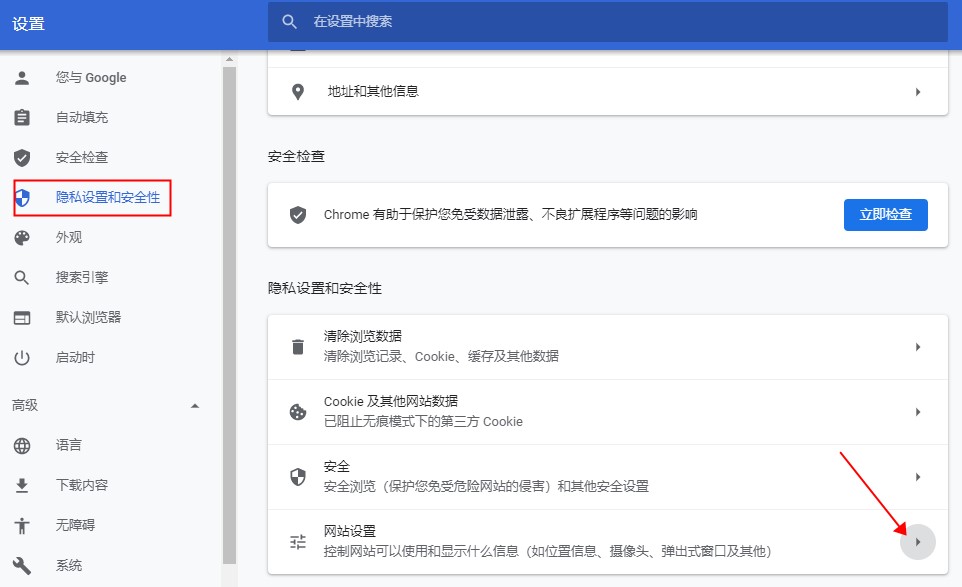Click the text 已阻止无痕模式下的第三方 Cookie
Image resolution: width=962 pixels, height=587 pixels.
tap(423, 422)
